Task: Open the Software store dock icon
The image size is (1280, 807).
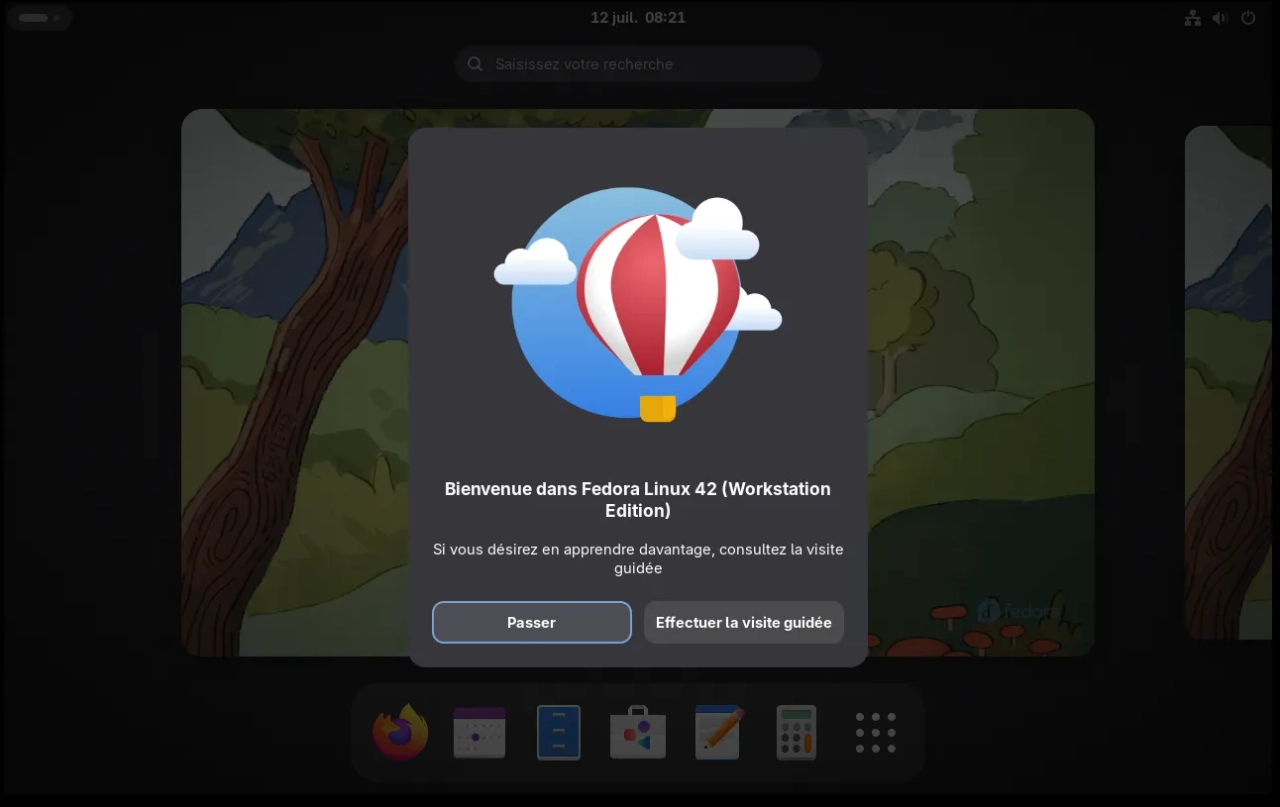Action: click(638, 732)
